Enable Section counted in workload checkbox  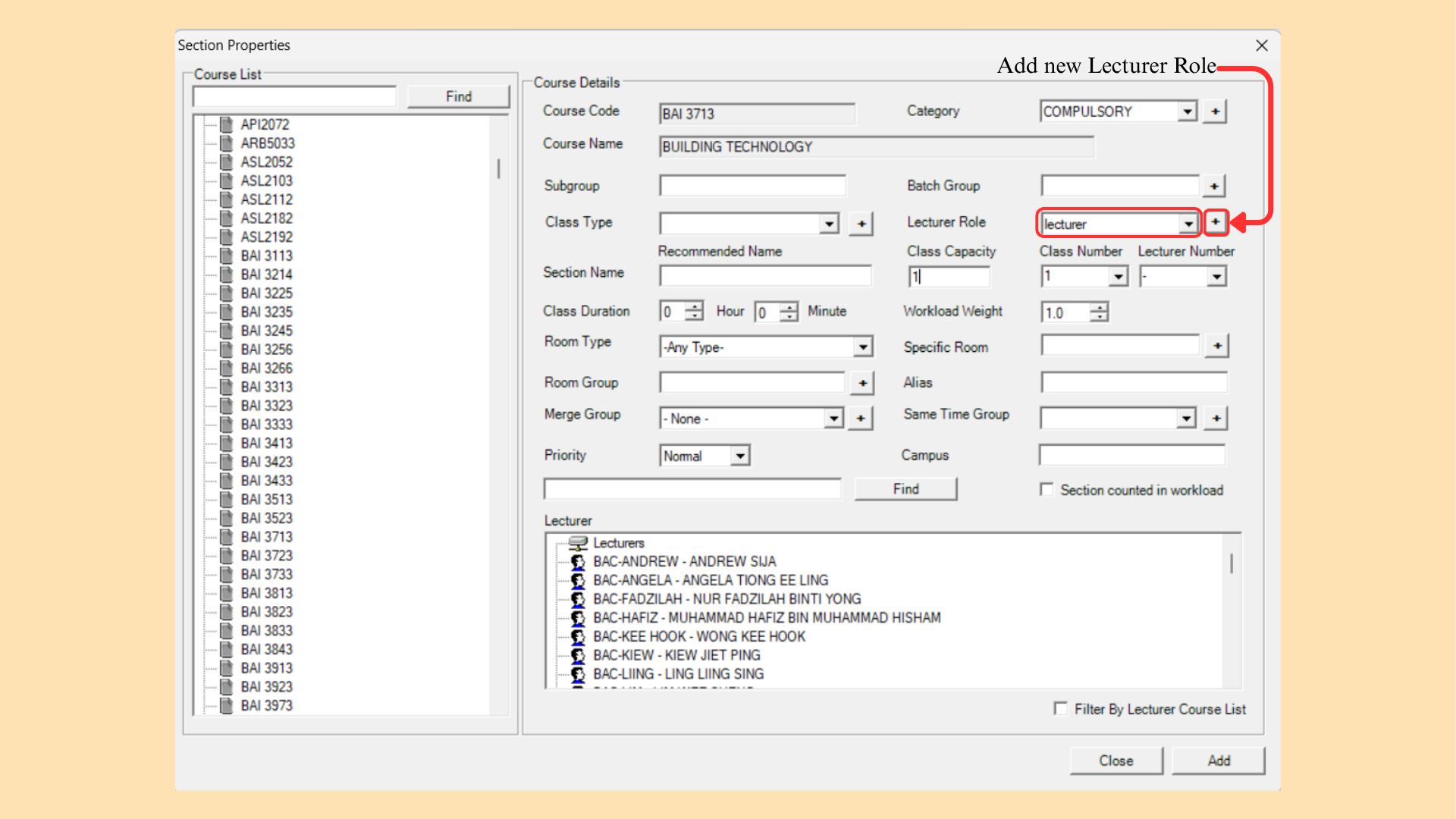[x=1046, y=490]
